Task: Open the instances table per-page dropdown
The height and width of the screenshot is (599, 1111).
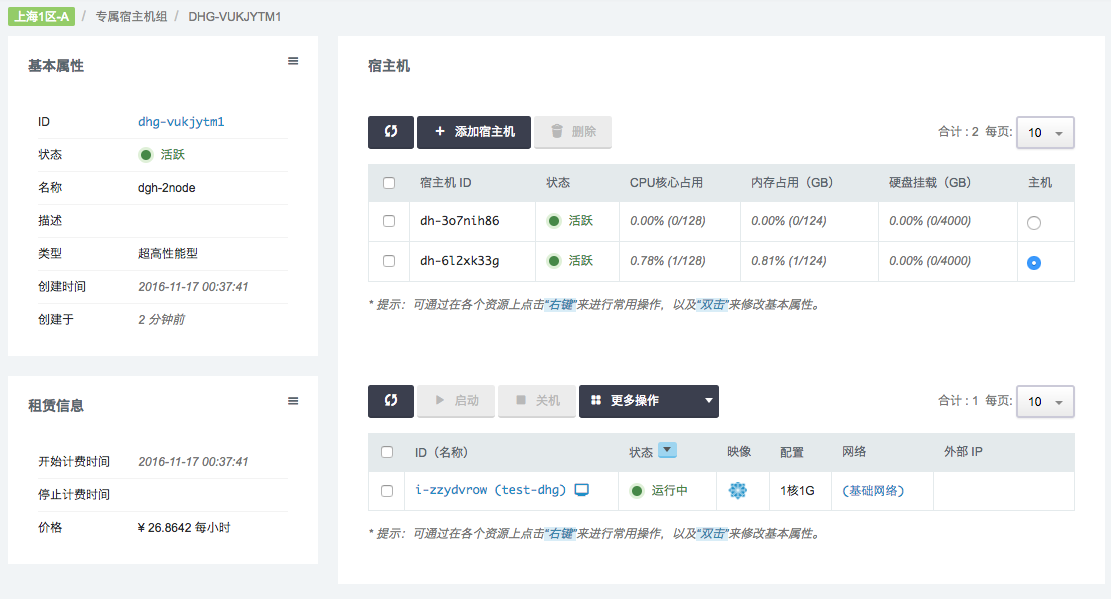Action: click(x=1045, y=401)
